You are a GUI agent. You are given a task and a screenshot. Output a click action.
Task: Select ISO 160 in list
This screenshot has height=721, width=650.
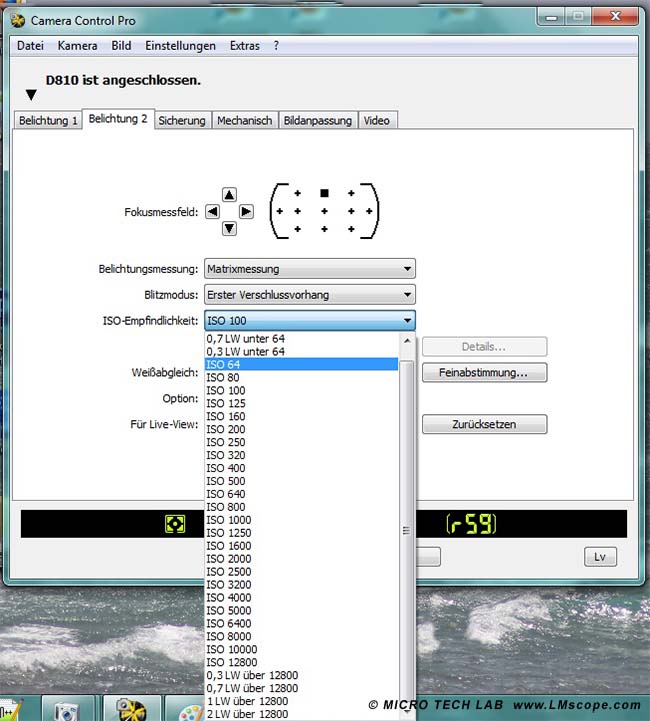click(302, 416)
